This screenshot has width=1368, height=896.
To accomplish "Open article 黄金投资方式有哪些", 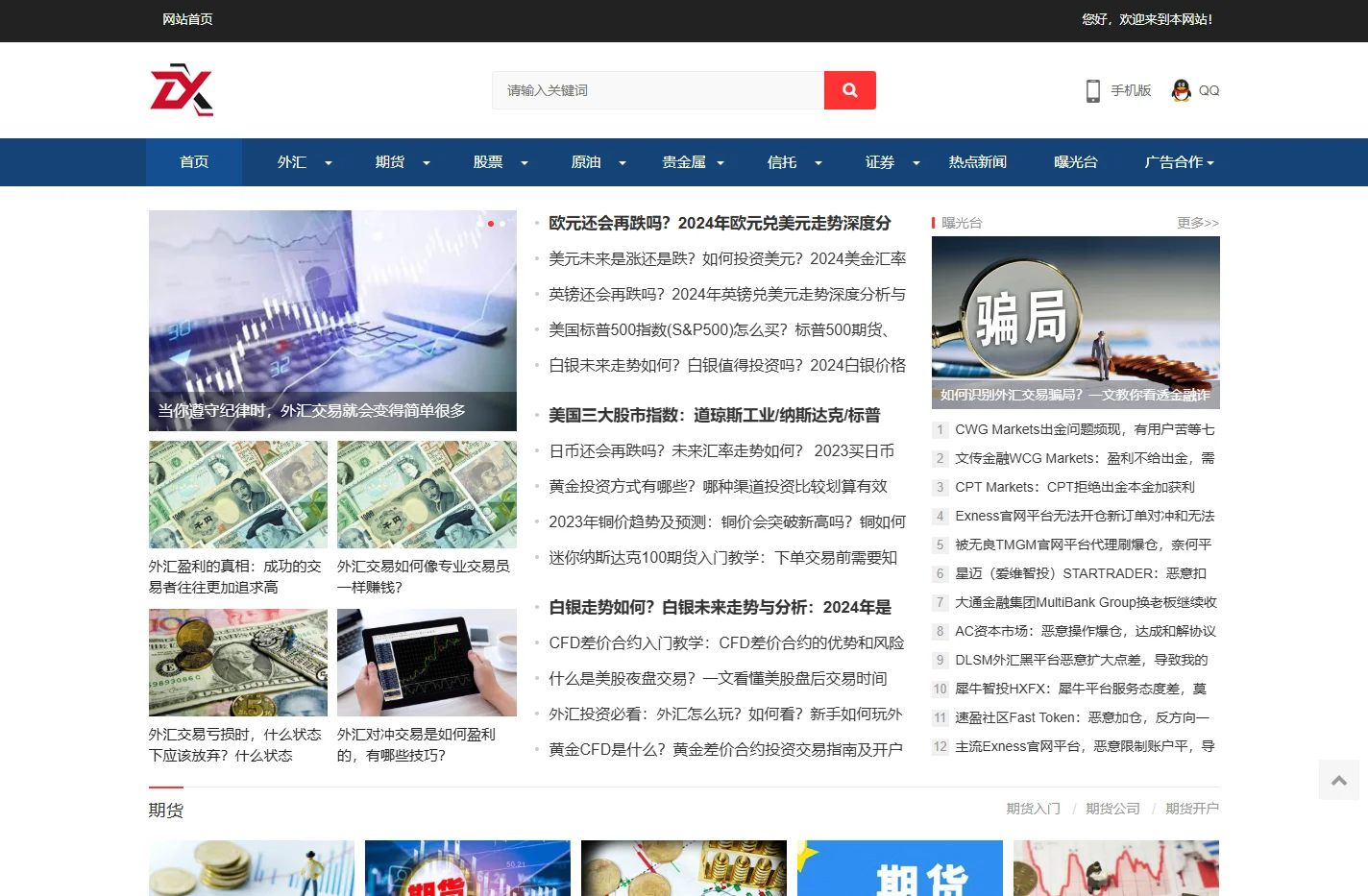I will [719, 486].
